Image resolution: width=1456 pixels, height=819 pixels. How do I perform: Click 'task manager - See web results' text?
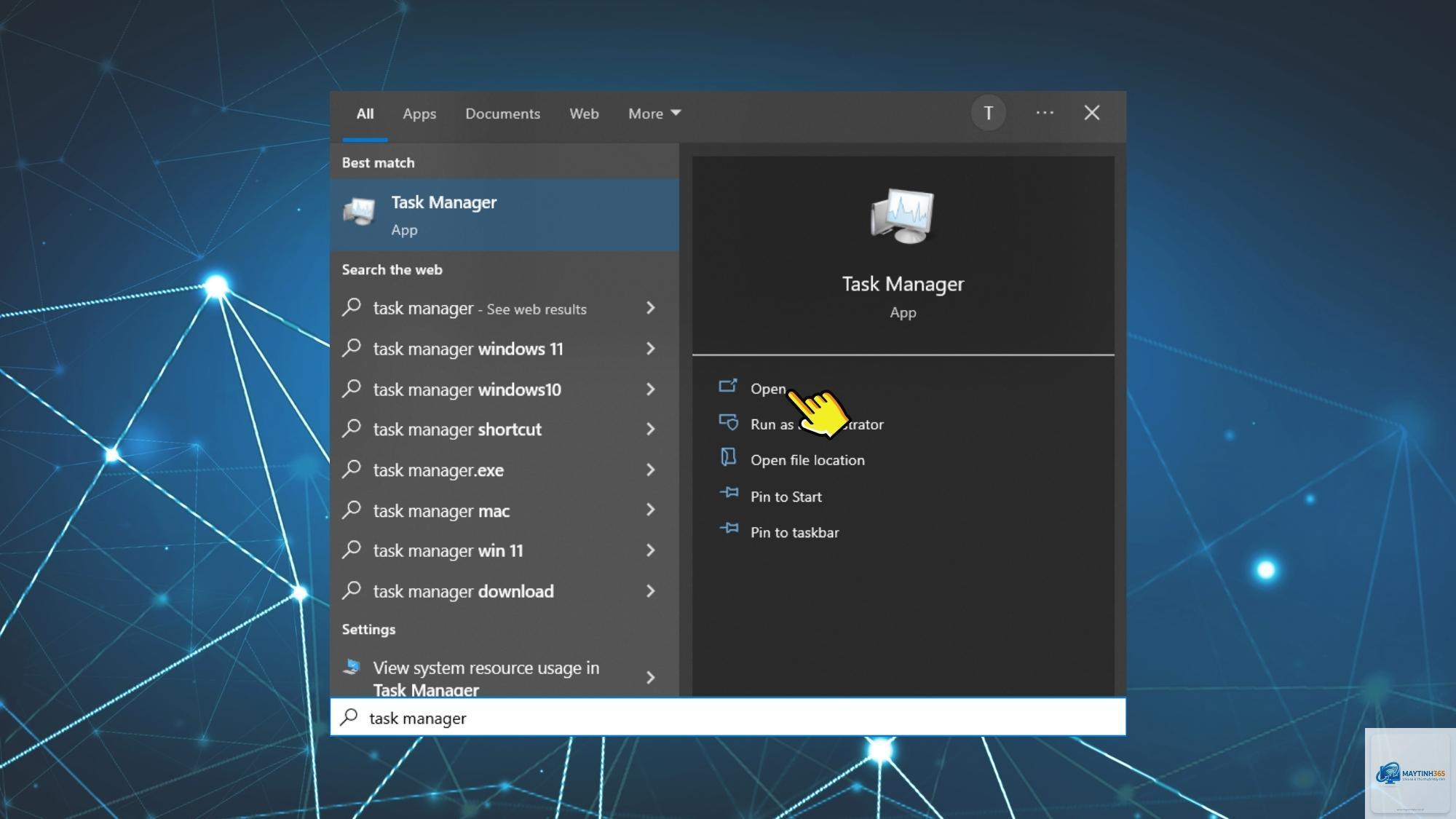480,309
